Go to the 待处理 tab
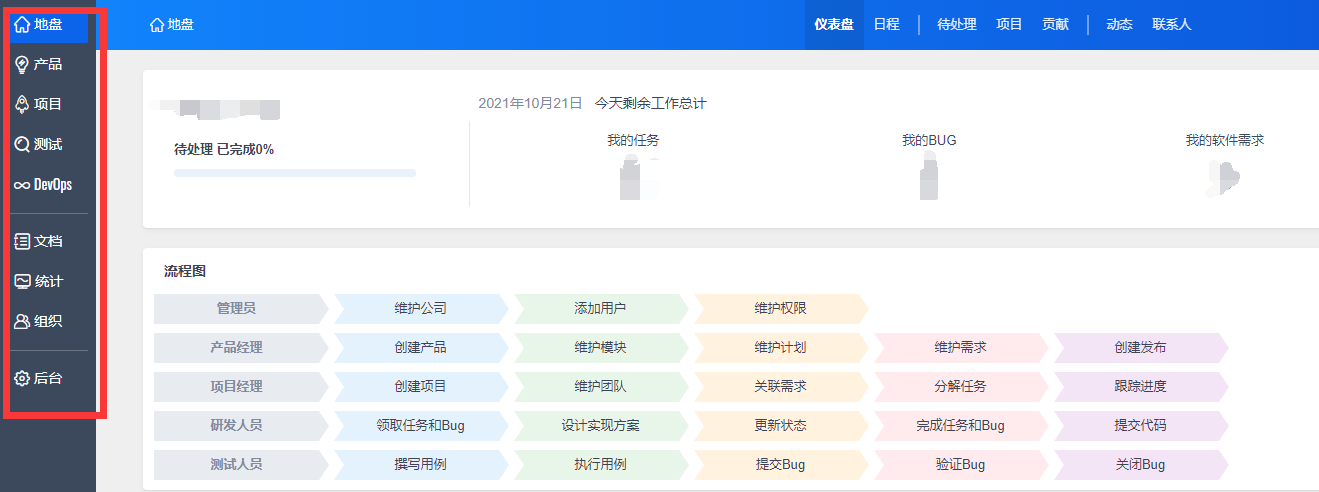Viewport: 1319px width, 492px height. (956, 25)
